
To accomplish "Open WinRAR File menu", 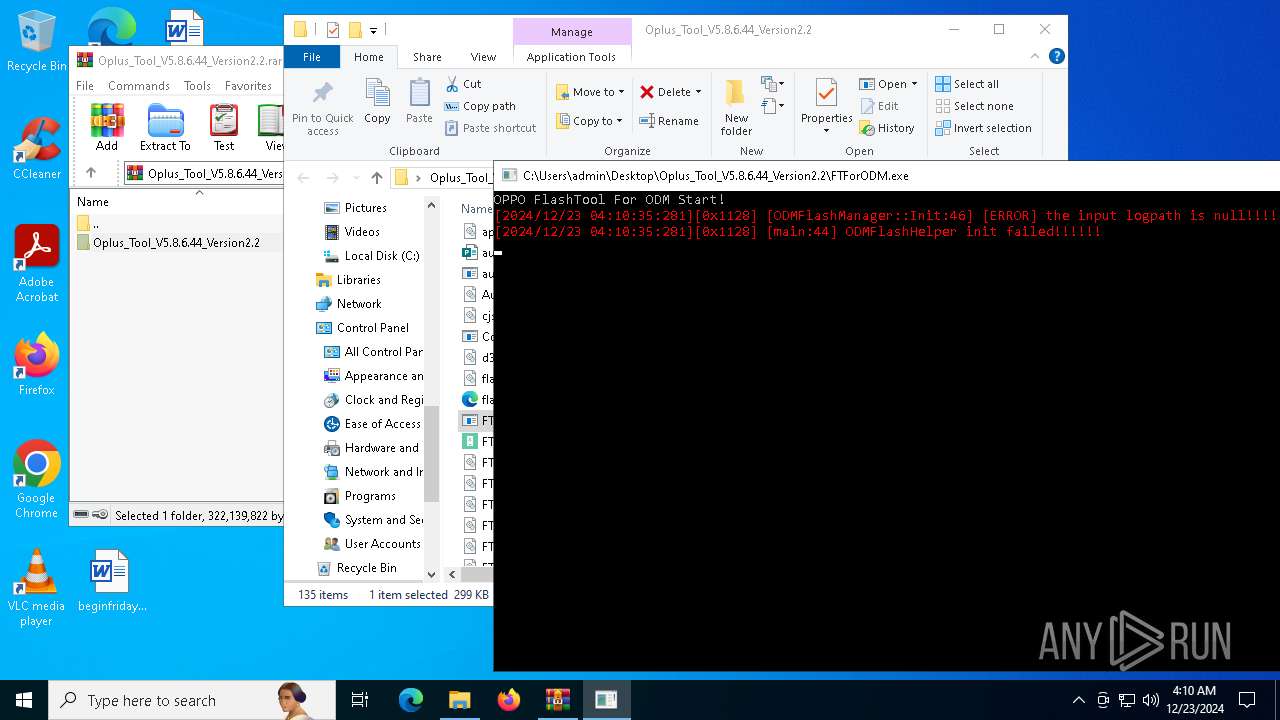I will [85, 86].
